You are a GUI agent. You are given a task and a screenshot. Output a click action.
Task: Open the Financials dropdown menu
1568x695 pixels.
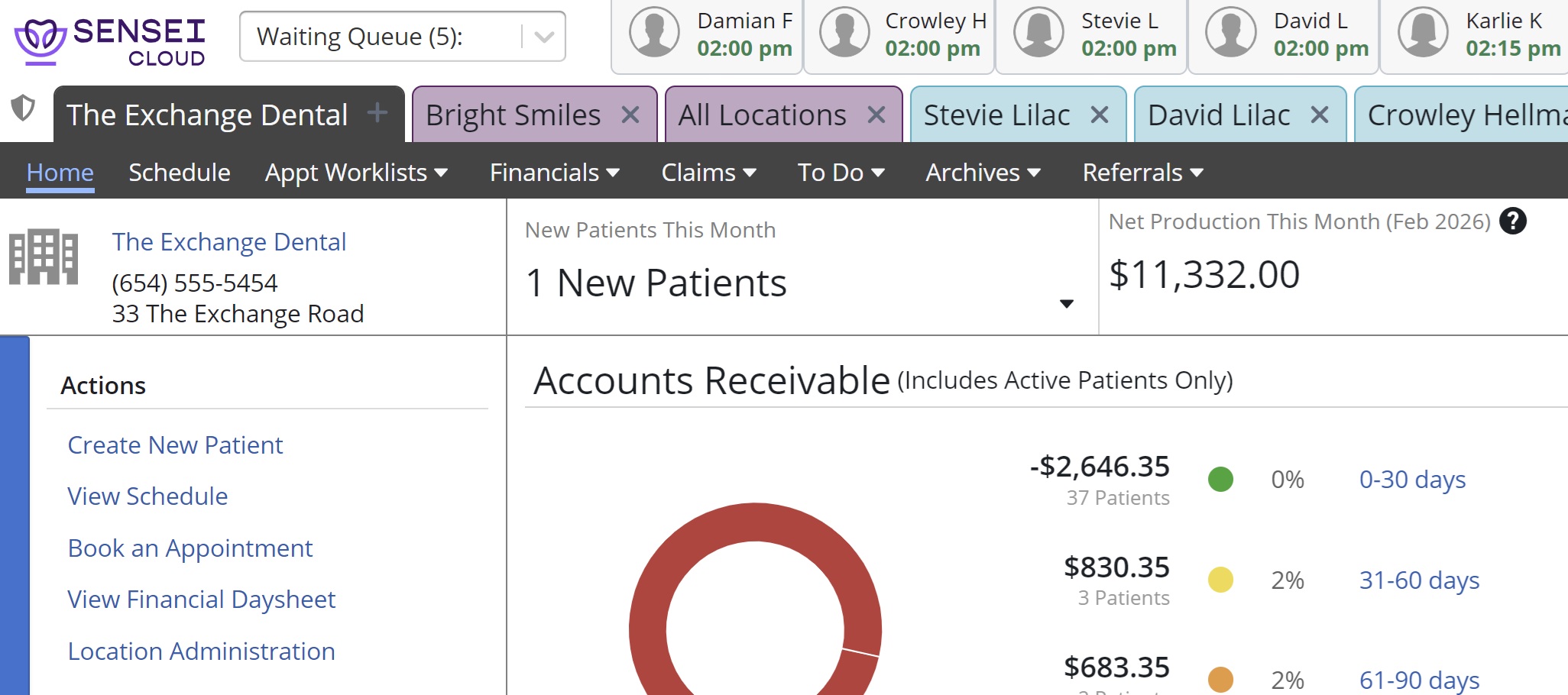(x=554, y=173)
